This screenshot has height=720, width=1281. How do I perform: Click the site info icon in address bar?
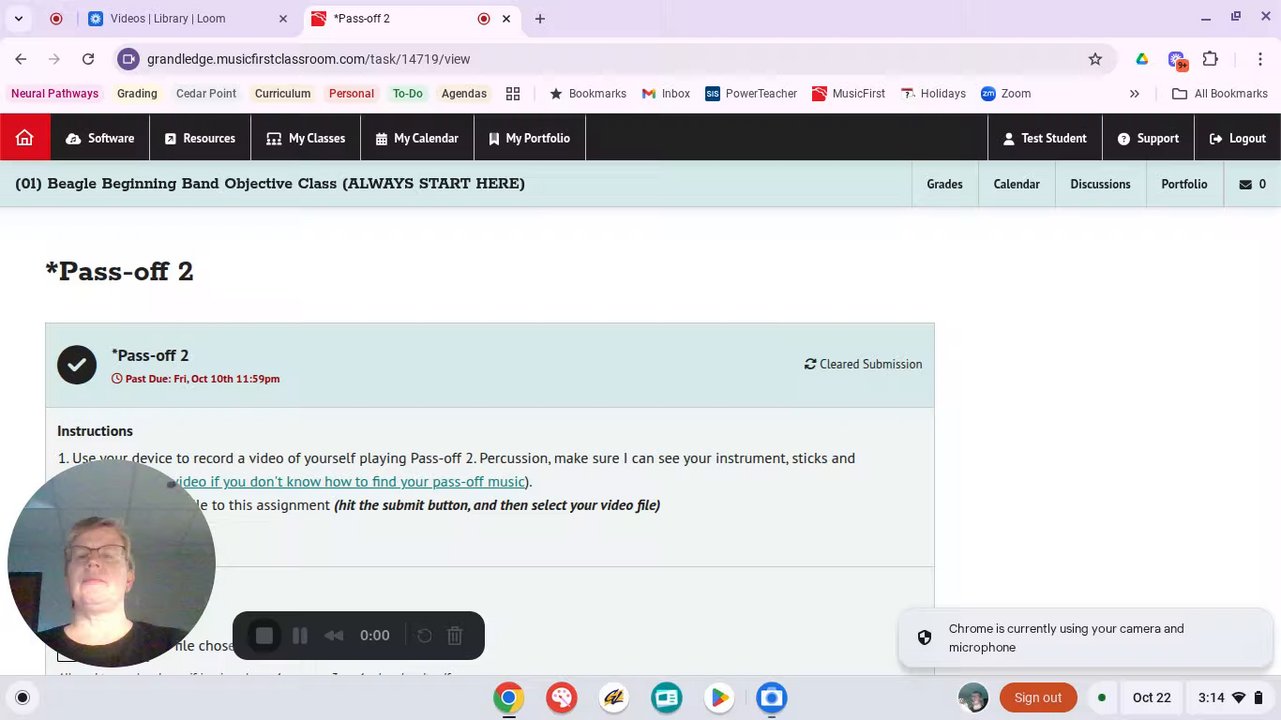pos(128,59)
